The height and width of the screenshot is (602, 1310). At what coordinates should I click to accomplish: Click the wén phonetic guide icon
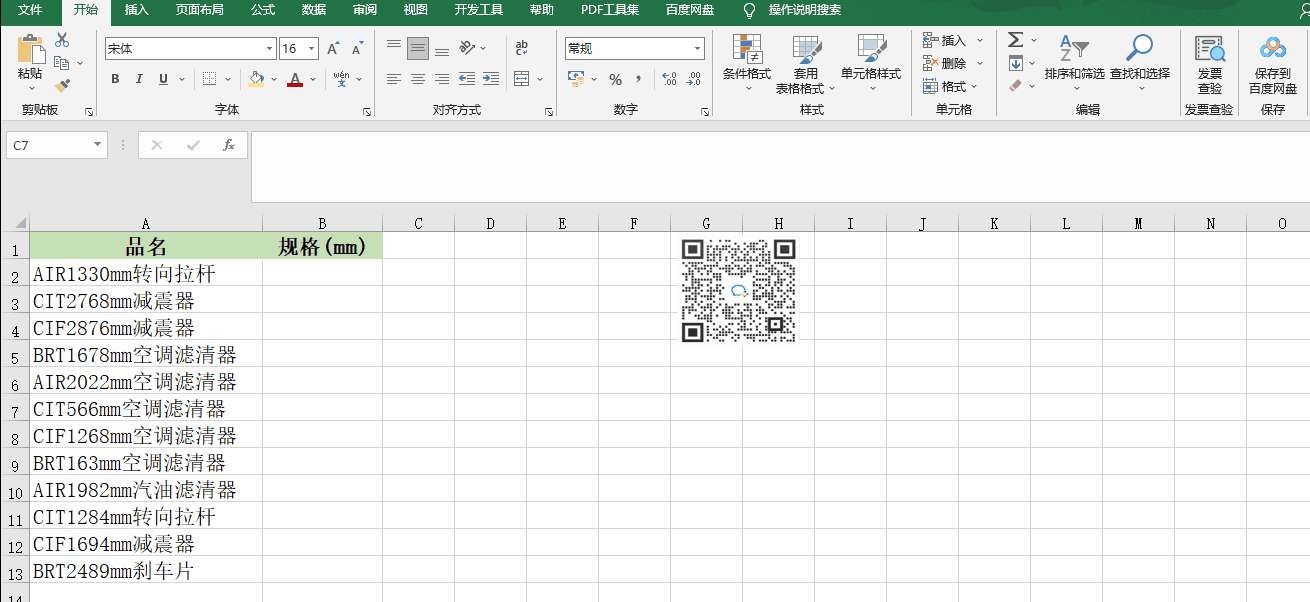(341, 79)
